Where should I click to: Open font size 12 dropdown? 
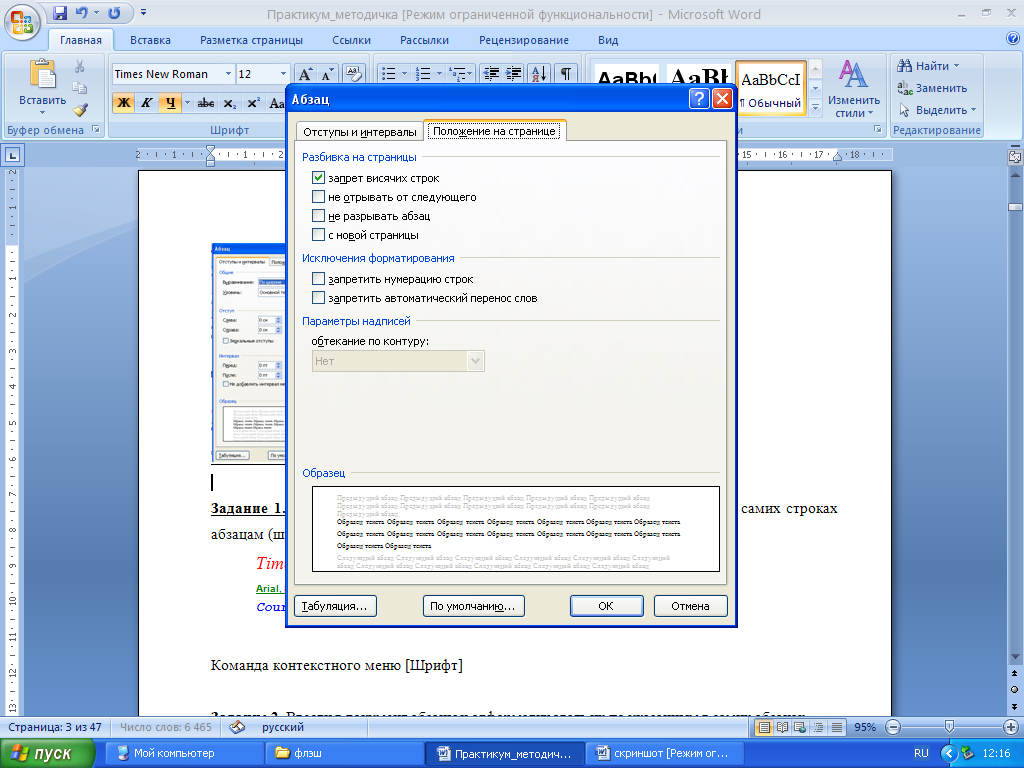pyautogui.click(x=283, y=74)
